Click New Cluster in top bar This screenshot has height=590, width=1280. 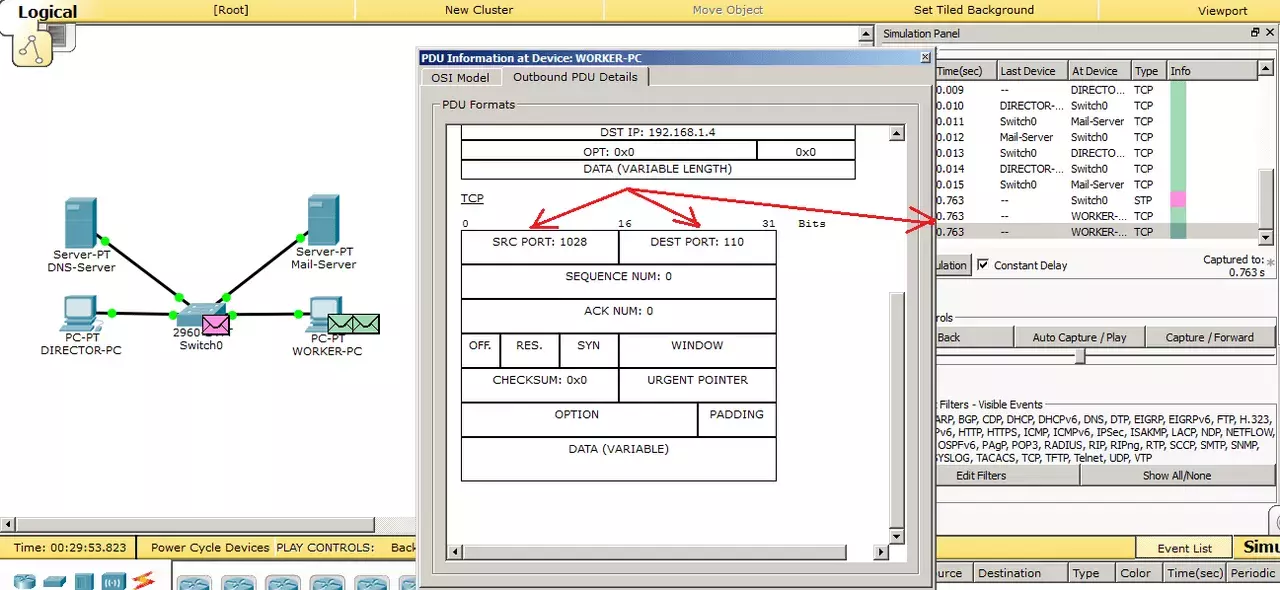(479, 10)
